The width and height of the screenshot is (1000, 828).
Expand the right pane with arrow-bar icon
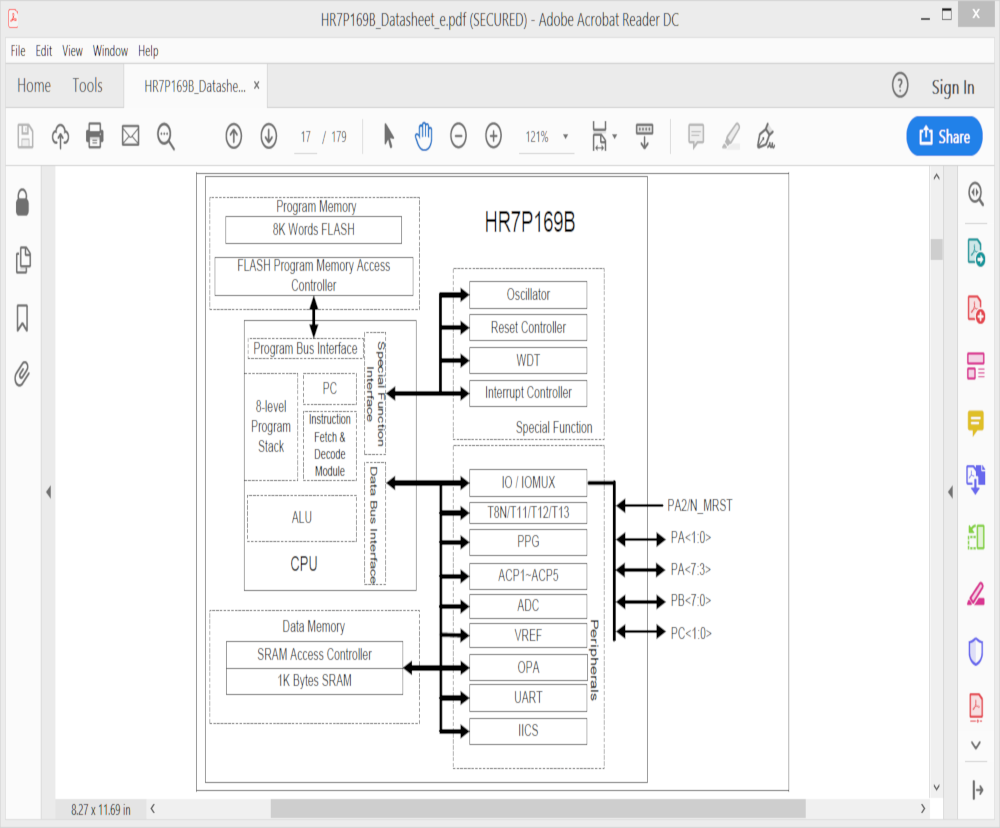(x=977, y=790)
